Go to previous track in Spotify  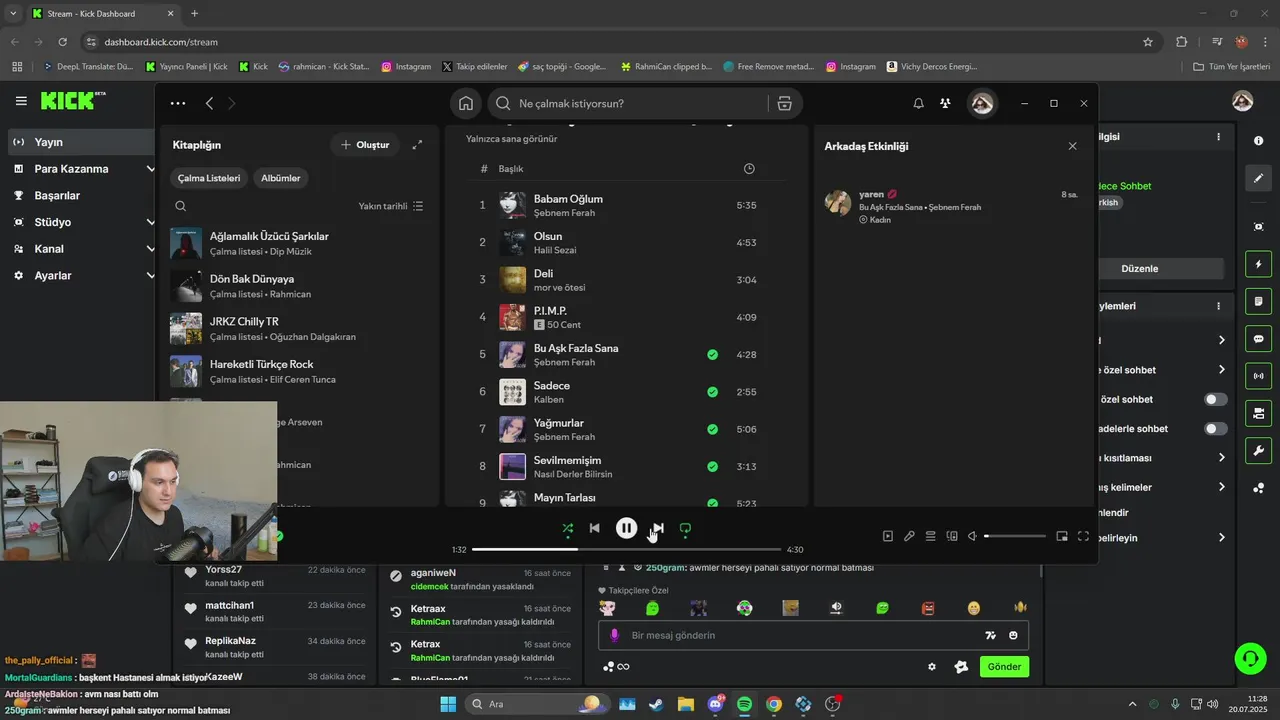click(x=595, y=528)
